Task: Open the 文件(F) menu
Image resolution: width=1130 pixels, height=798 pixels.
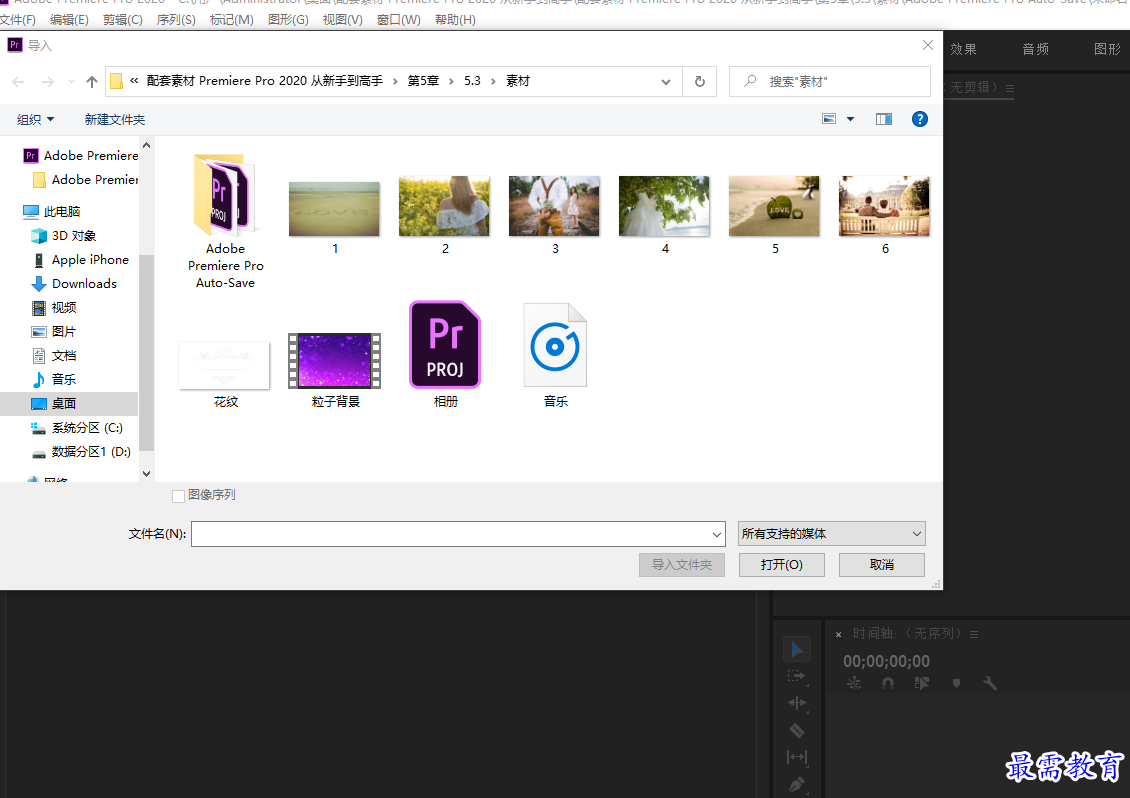Action: (x=18, y=19)
